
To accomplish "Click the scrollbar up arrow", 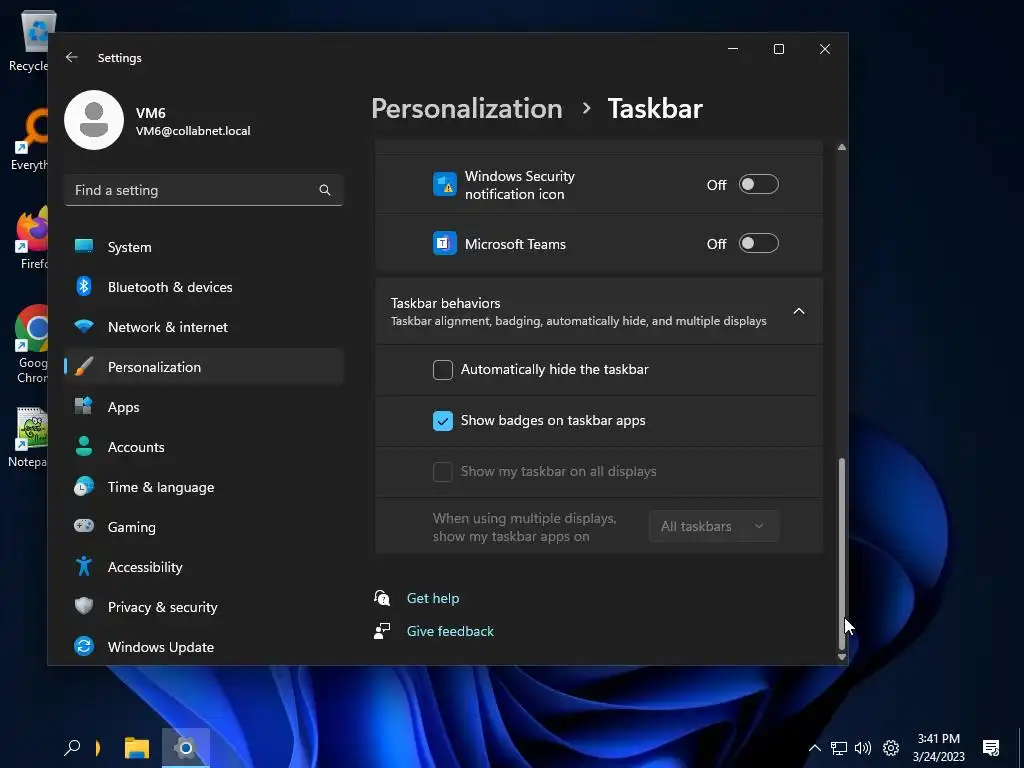I will [842, 148].
